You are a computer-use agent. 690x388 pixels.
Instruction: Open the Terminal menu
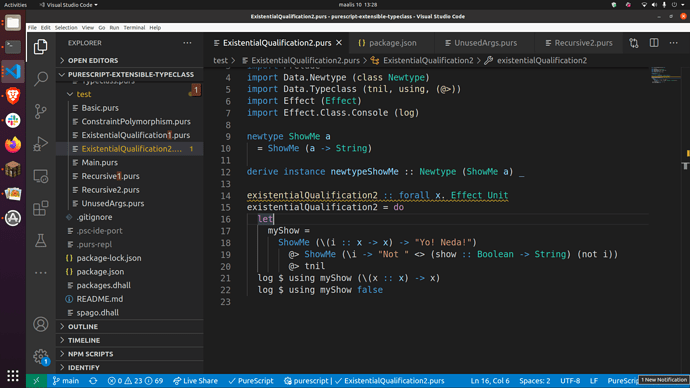click(134, 28)
